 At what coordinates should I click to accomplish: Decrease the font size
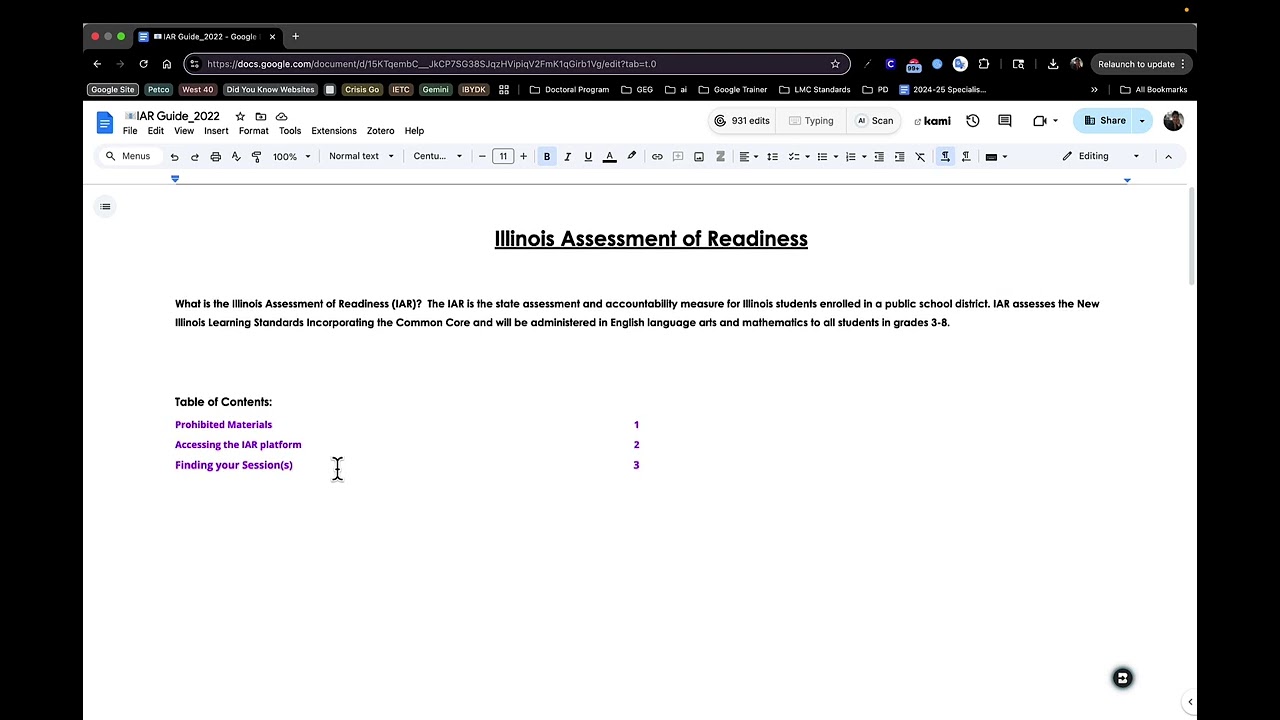482,157
